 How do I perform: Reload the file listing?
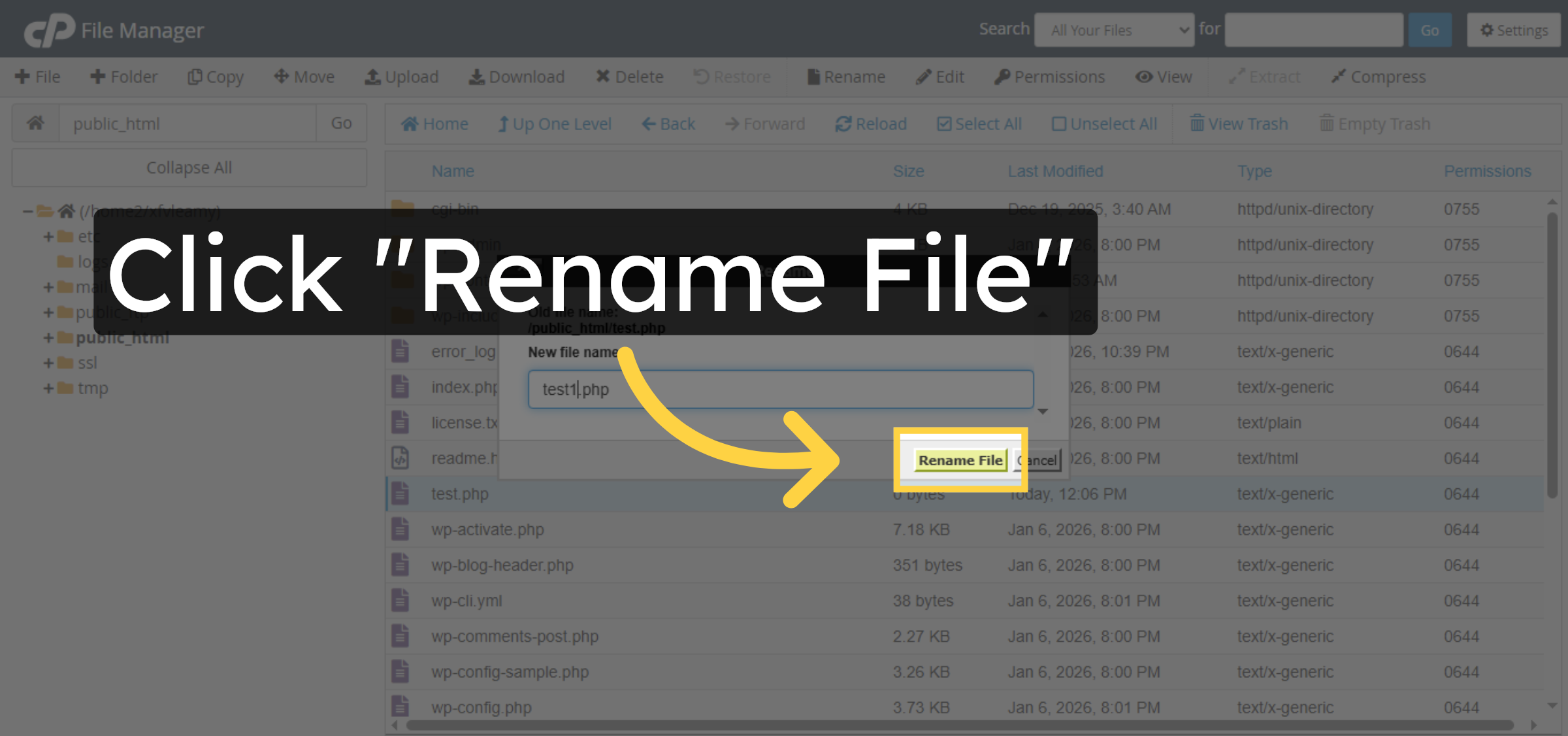coord(871,124)
